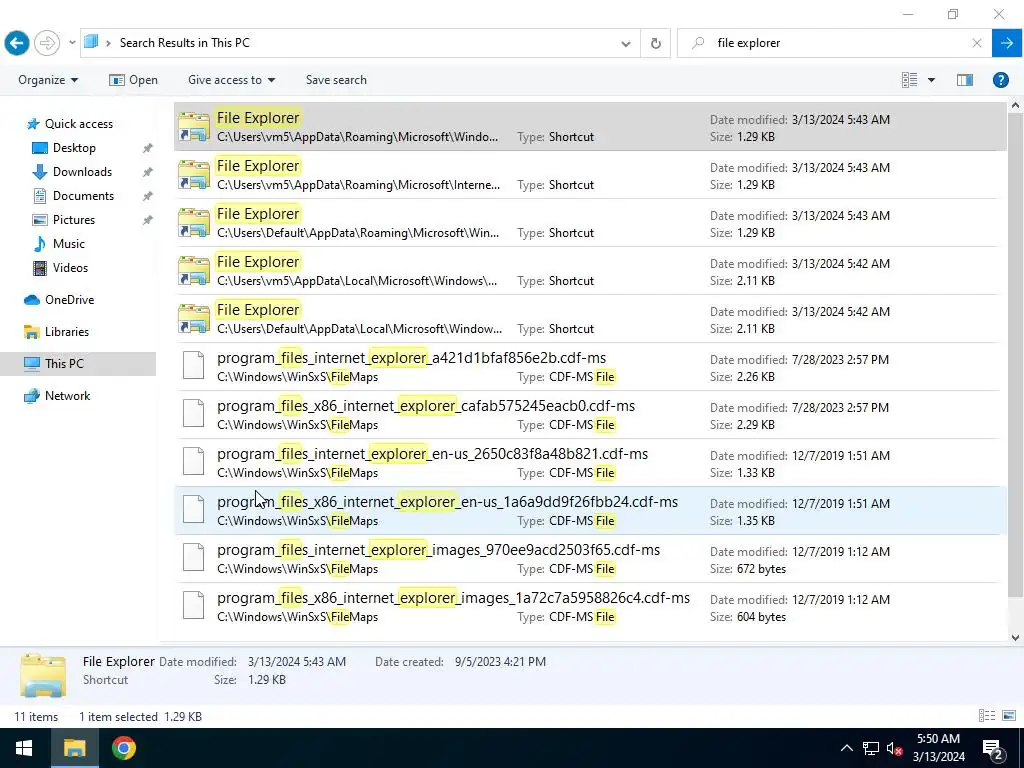Click the muted speaker volume icon

pyautogui.click(x=894, y=748)
